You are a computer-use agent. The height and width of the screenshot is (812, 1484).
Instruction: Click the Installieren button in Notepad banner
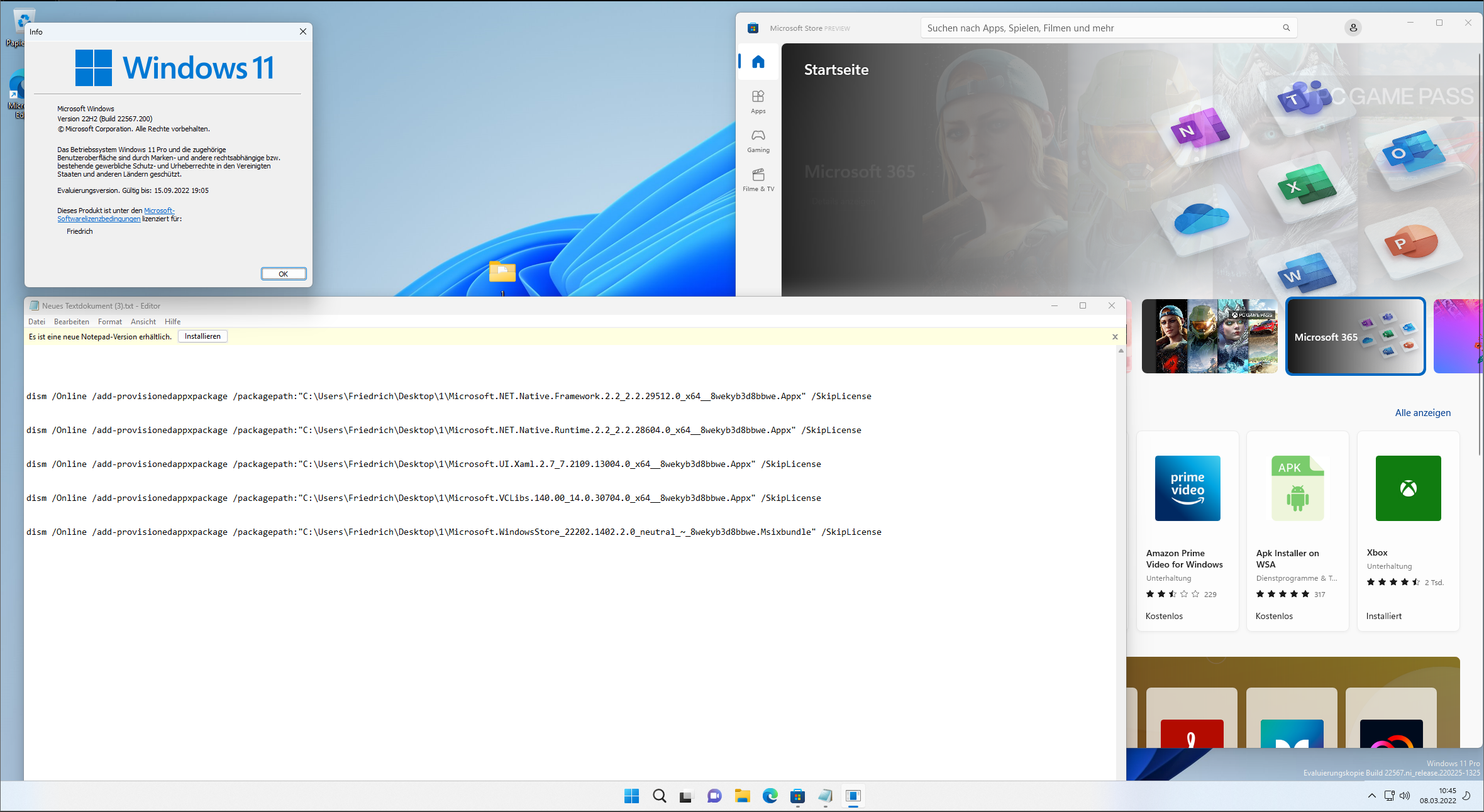(x=202, y=336)
